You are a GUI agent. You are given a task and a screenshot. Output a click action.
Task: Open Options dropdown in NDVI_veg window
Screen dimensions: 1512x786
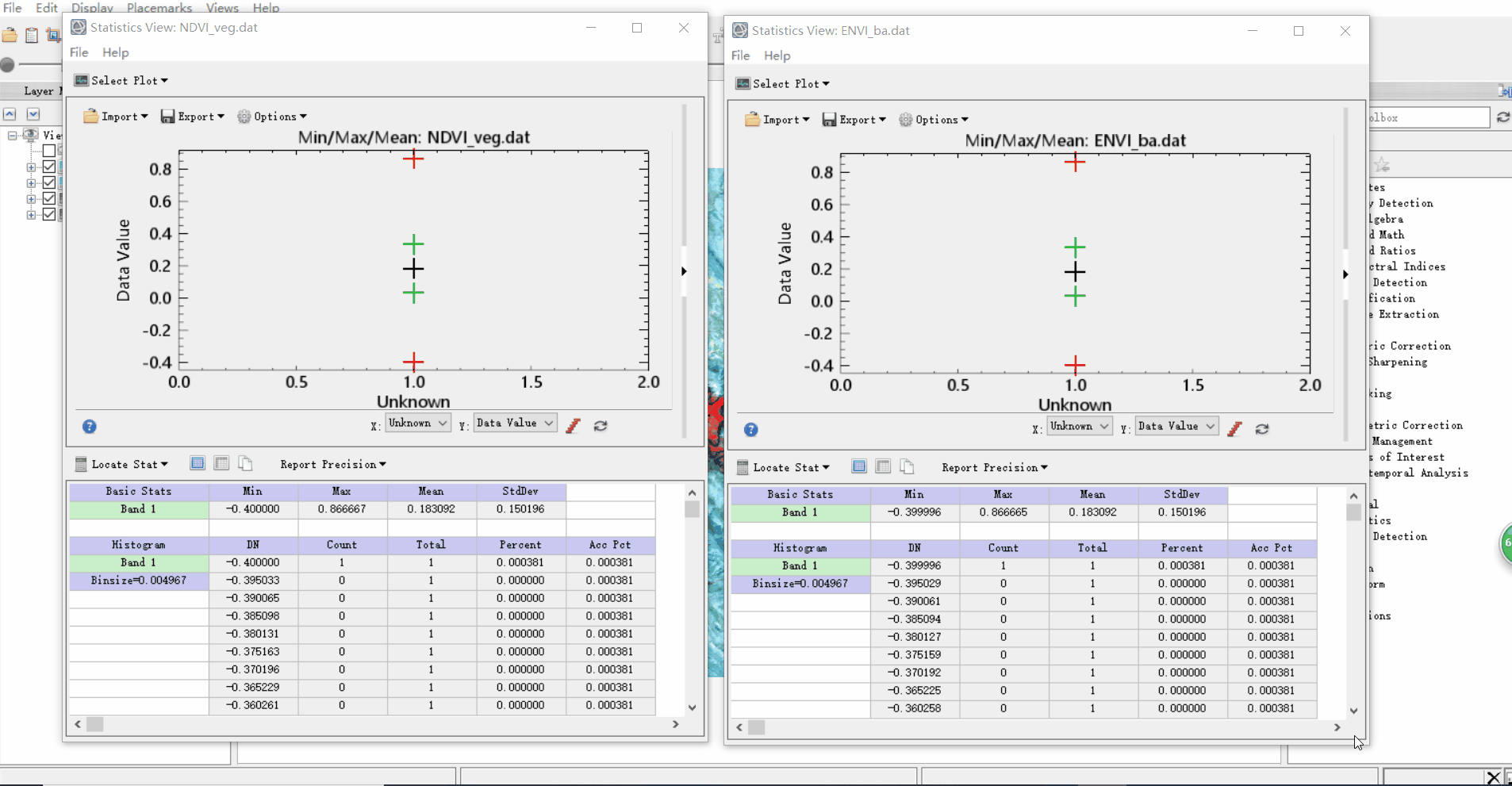(x=272, y=117)
